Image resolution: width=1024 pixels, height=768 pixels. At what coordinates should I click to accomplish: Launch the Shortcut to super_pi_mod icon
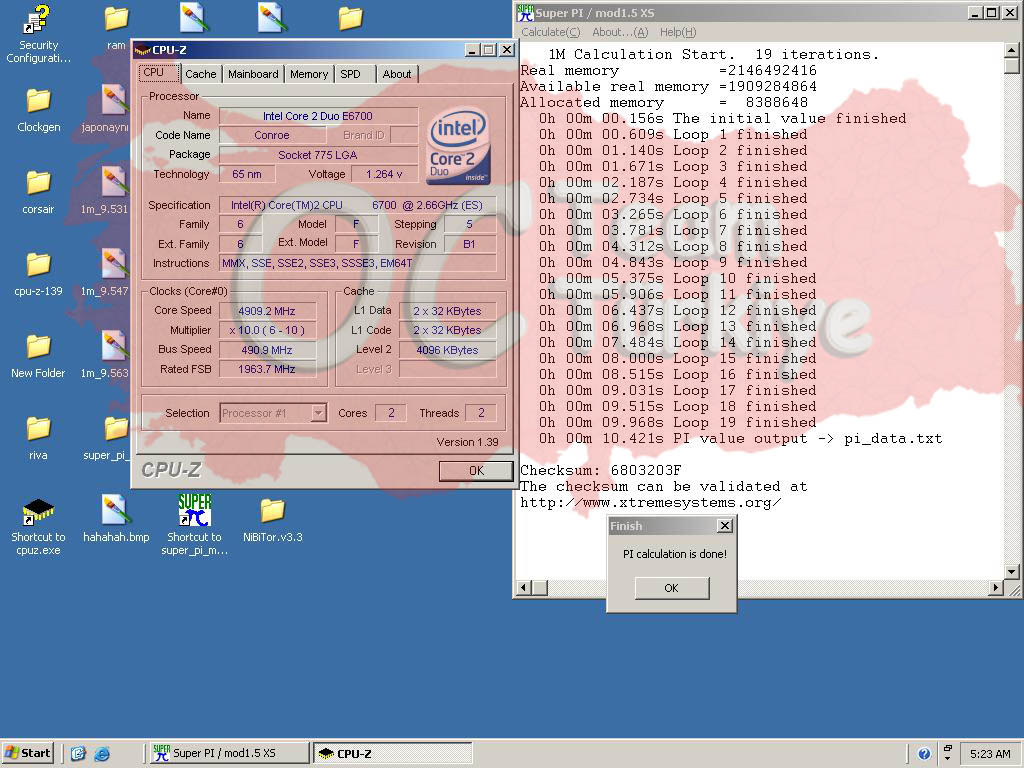[x=194, y=525]
